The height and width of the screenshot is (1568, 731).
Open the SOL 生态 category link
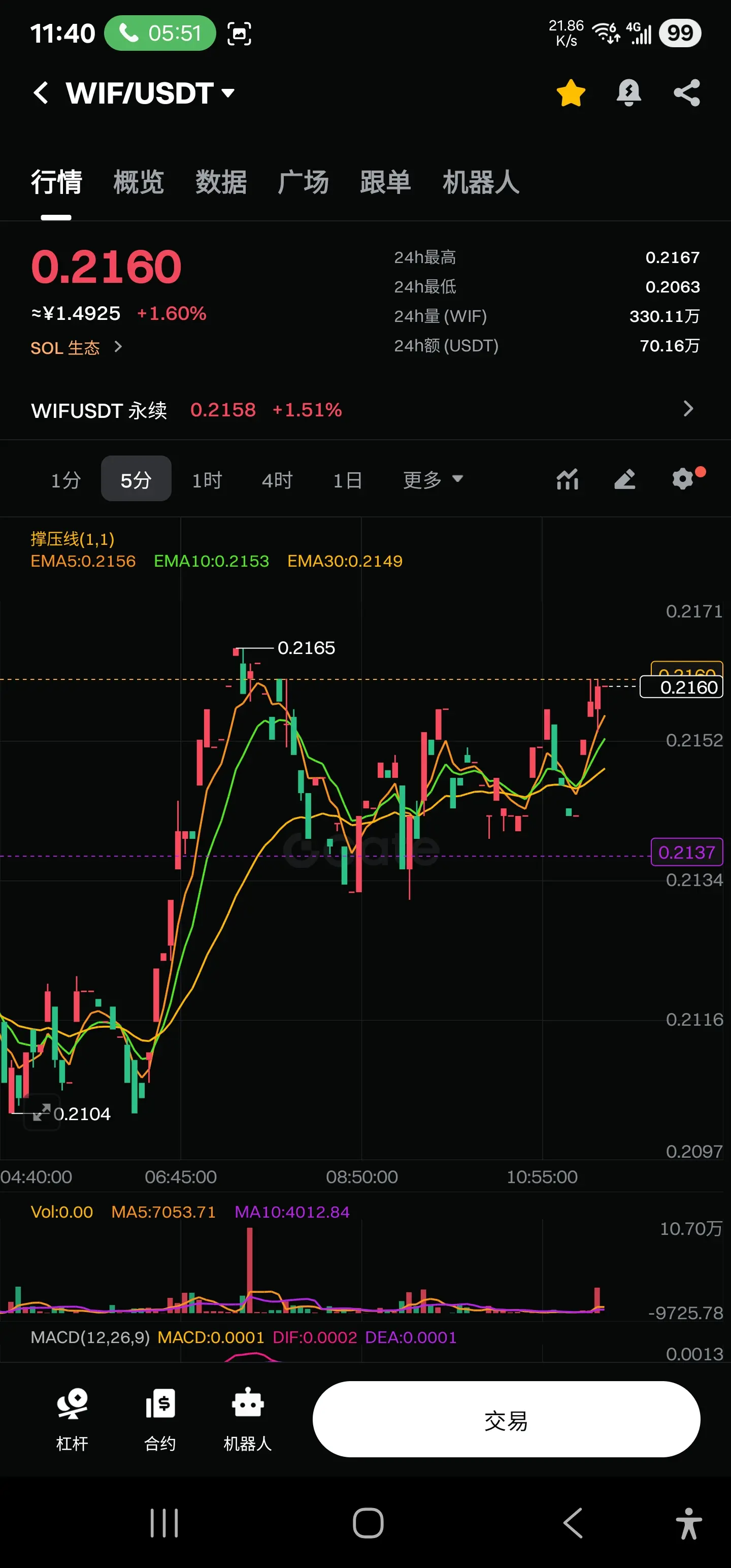point(77,347)
